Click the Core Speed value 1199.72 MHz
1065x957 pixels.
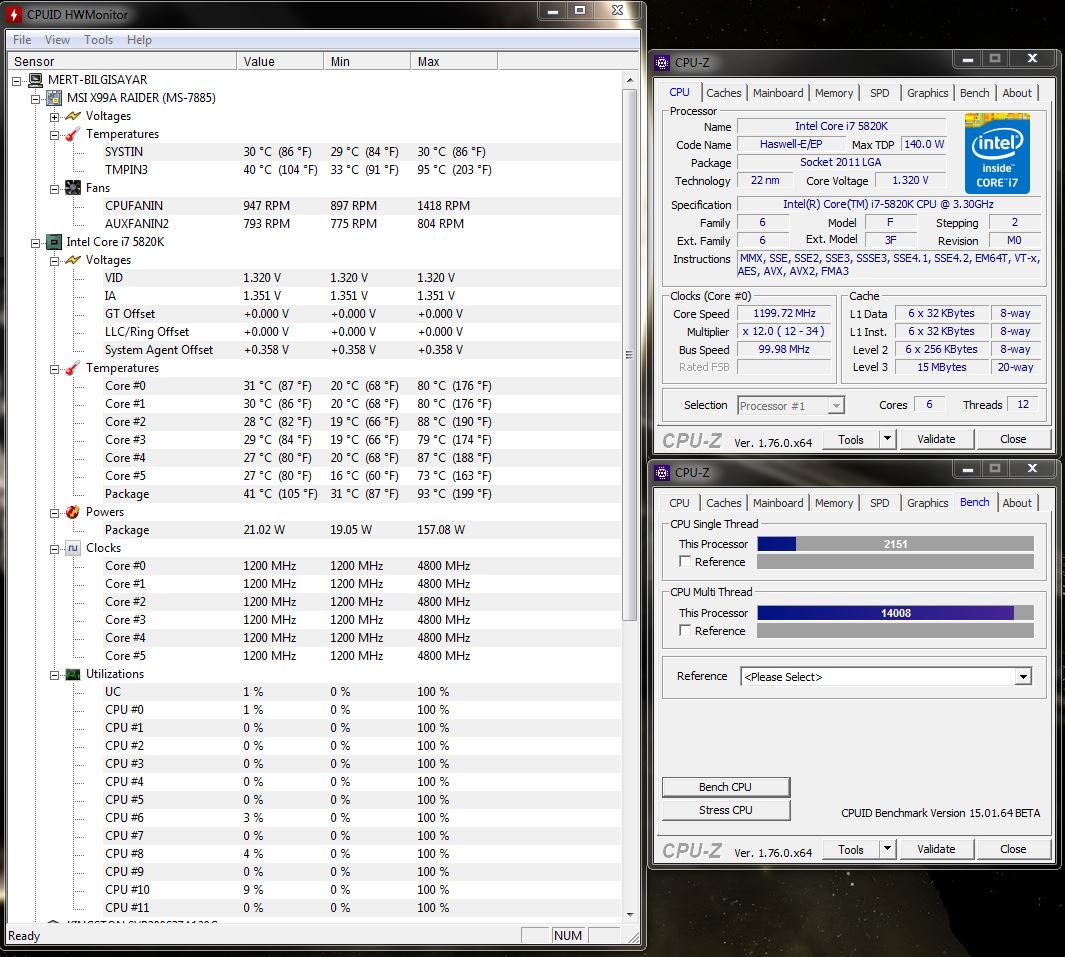pyautogui.click(x=784, y=313)
